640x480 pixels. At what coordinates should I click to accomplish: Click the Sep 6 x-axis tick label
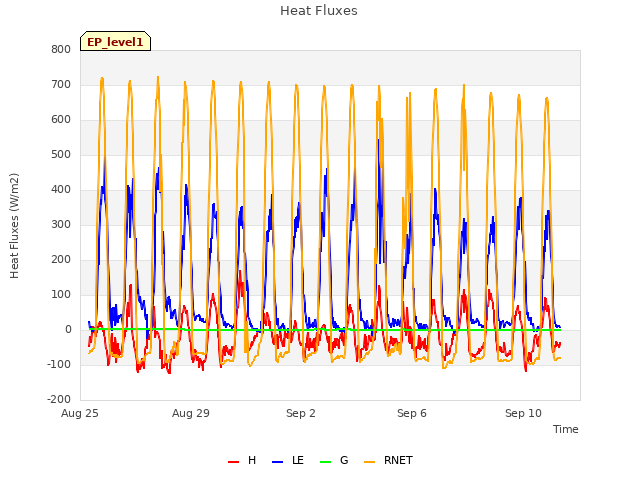click(x=412, y=413)
